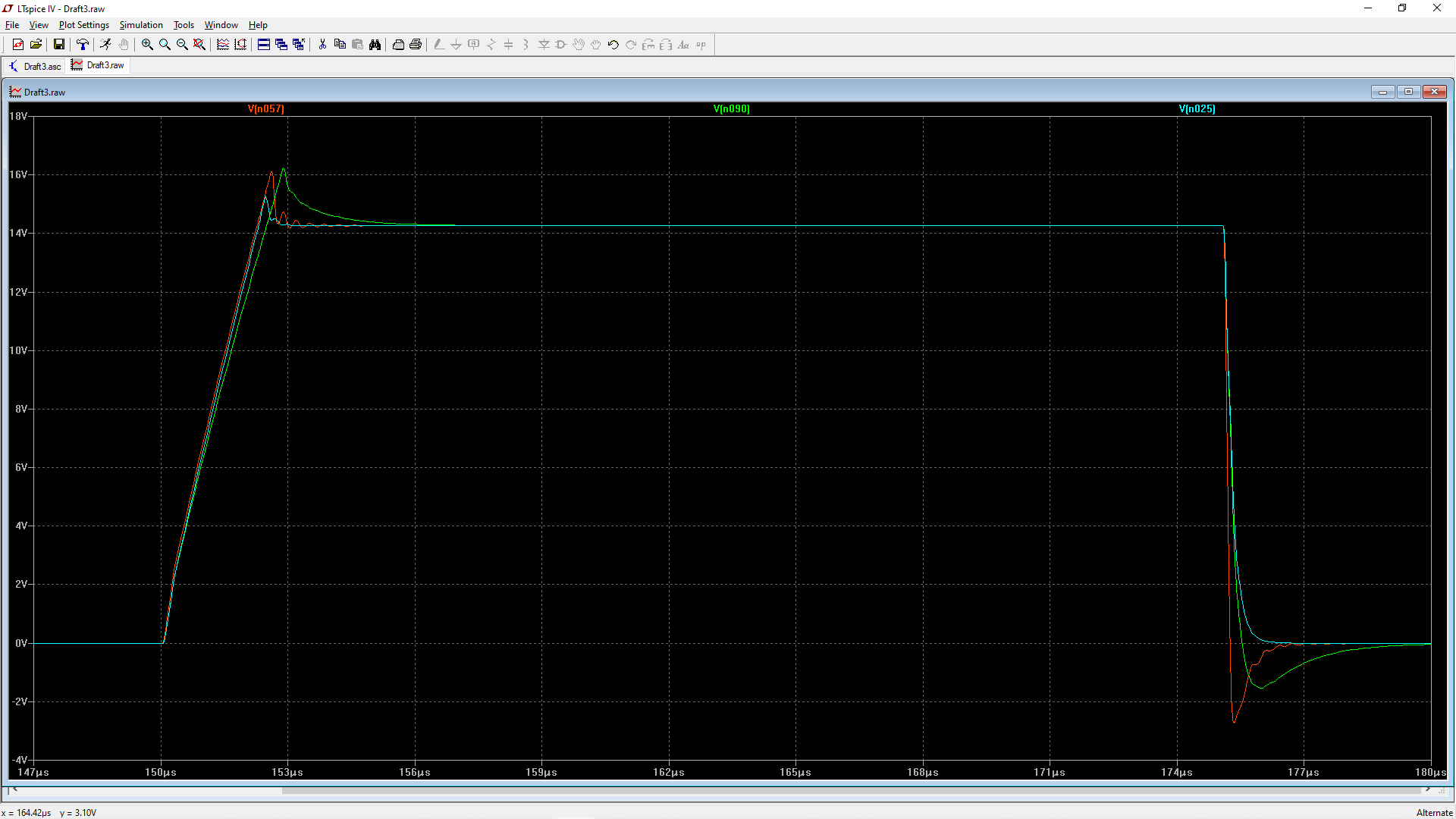Click the Autorange axes icon
This screenshot has height=819, width=1456.
tap(240, 45)
